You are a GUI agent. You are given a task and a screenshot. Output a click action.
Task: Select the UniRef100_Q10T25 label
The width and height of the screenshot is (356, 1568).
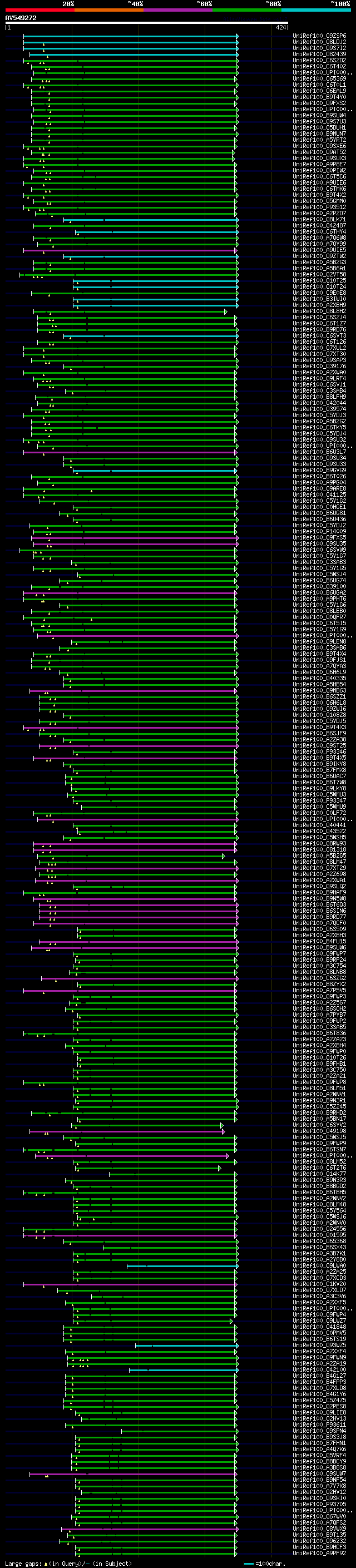click(x=319, y=280)
